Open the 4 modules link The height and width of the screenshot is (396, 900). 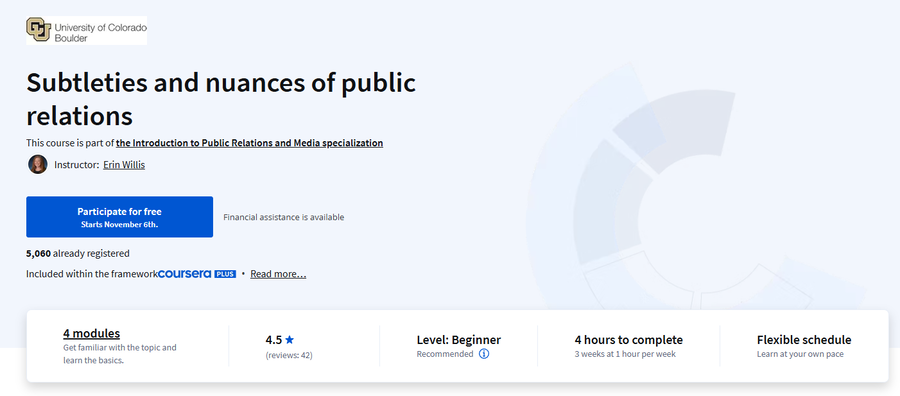click(91, 333)
